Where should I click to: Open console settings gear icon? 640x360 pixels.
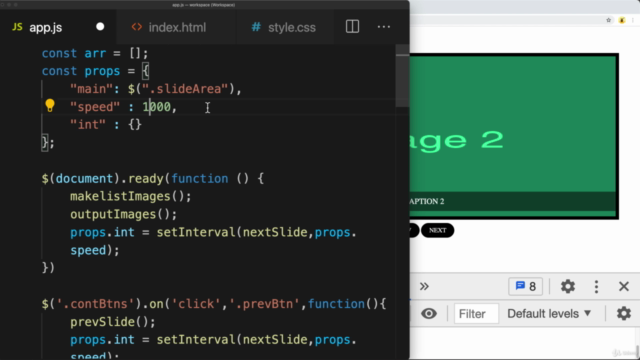click(624, 313)
